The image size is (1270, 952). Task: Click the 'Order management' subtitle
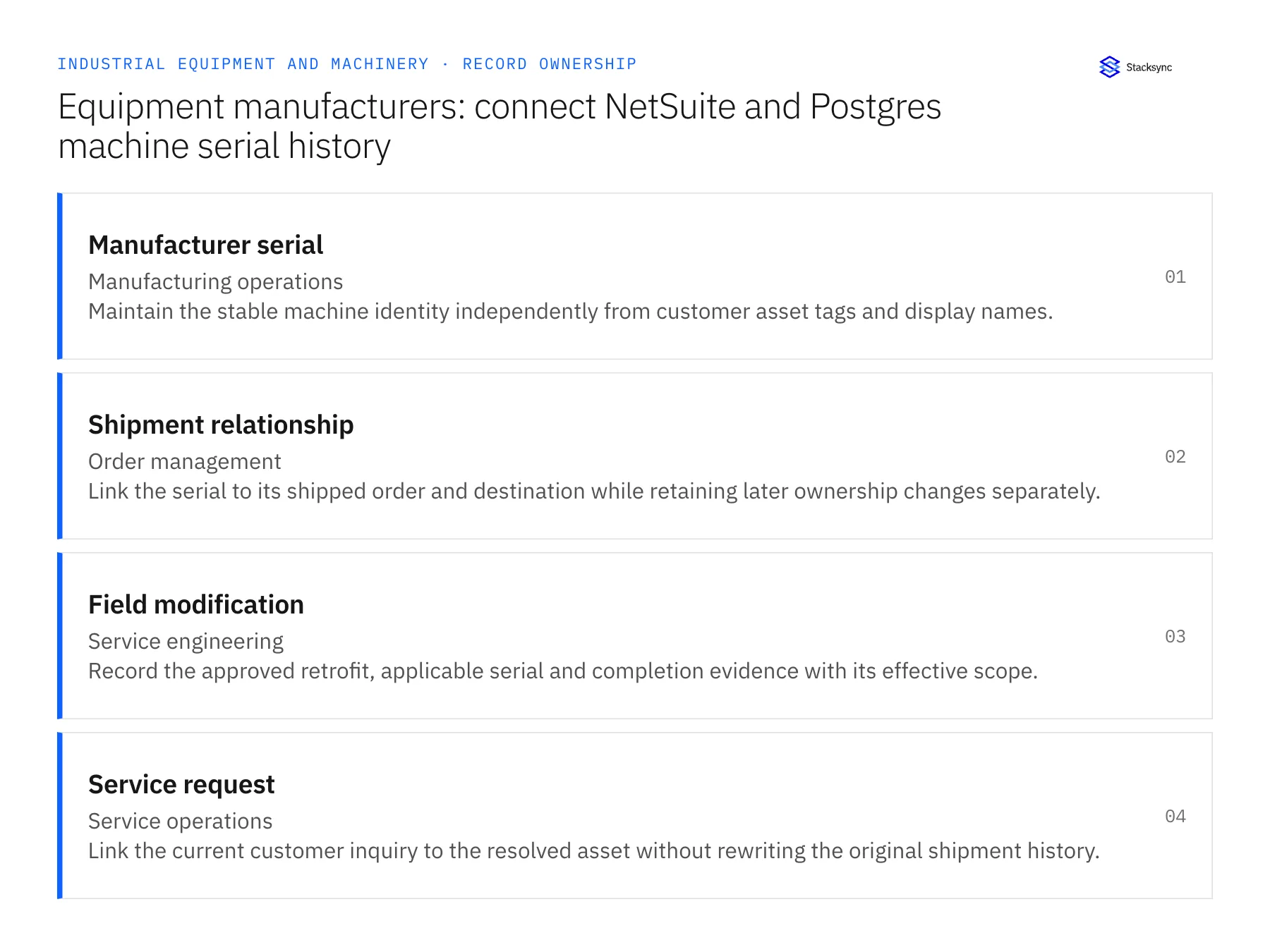184,462
